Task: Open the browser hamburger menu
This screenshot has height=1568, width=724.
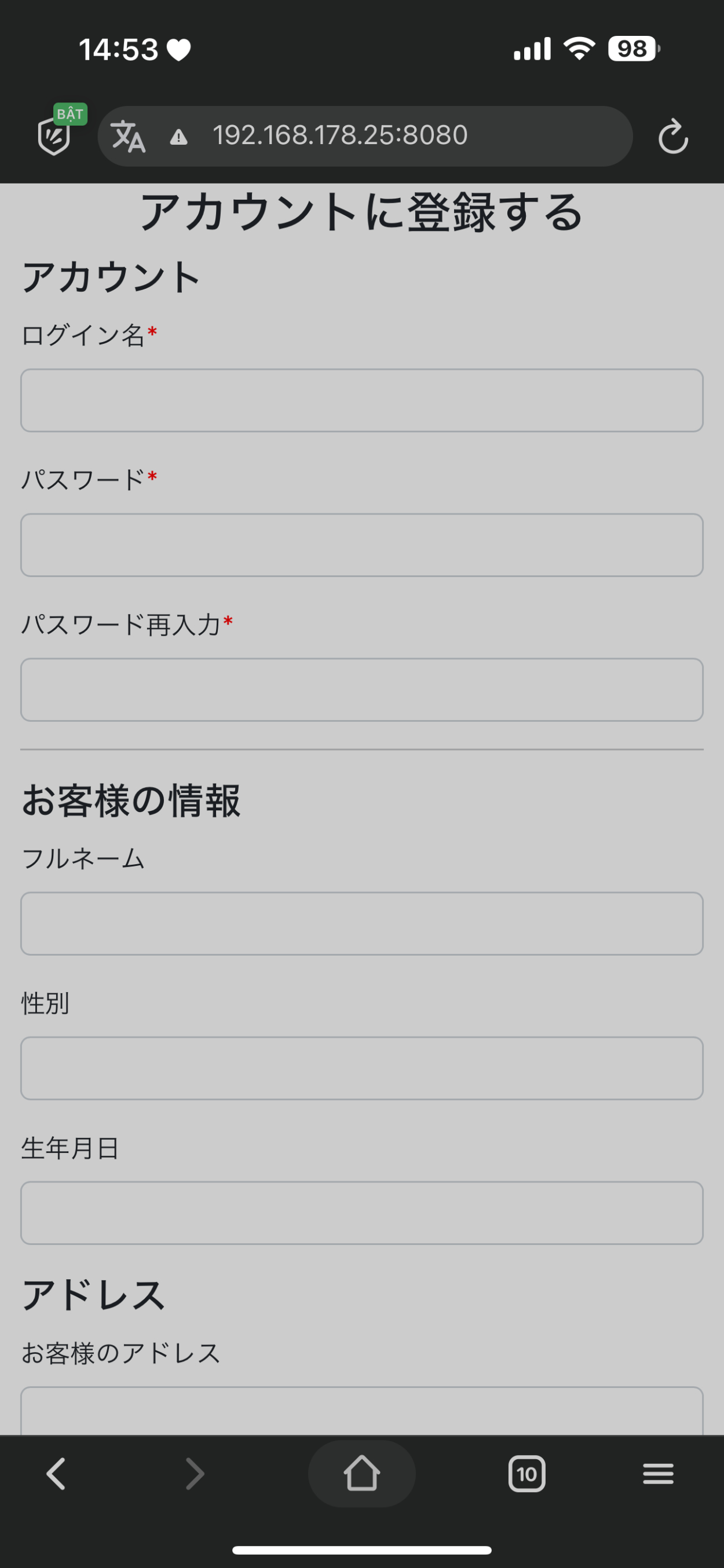Action: 658,1474
